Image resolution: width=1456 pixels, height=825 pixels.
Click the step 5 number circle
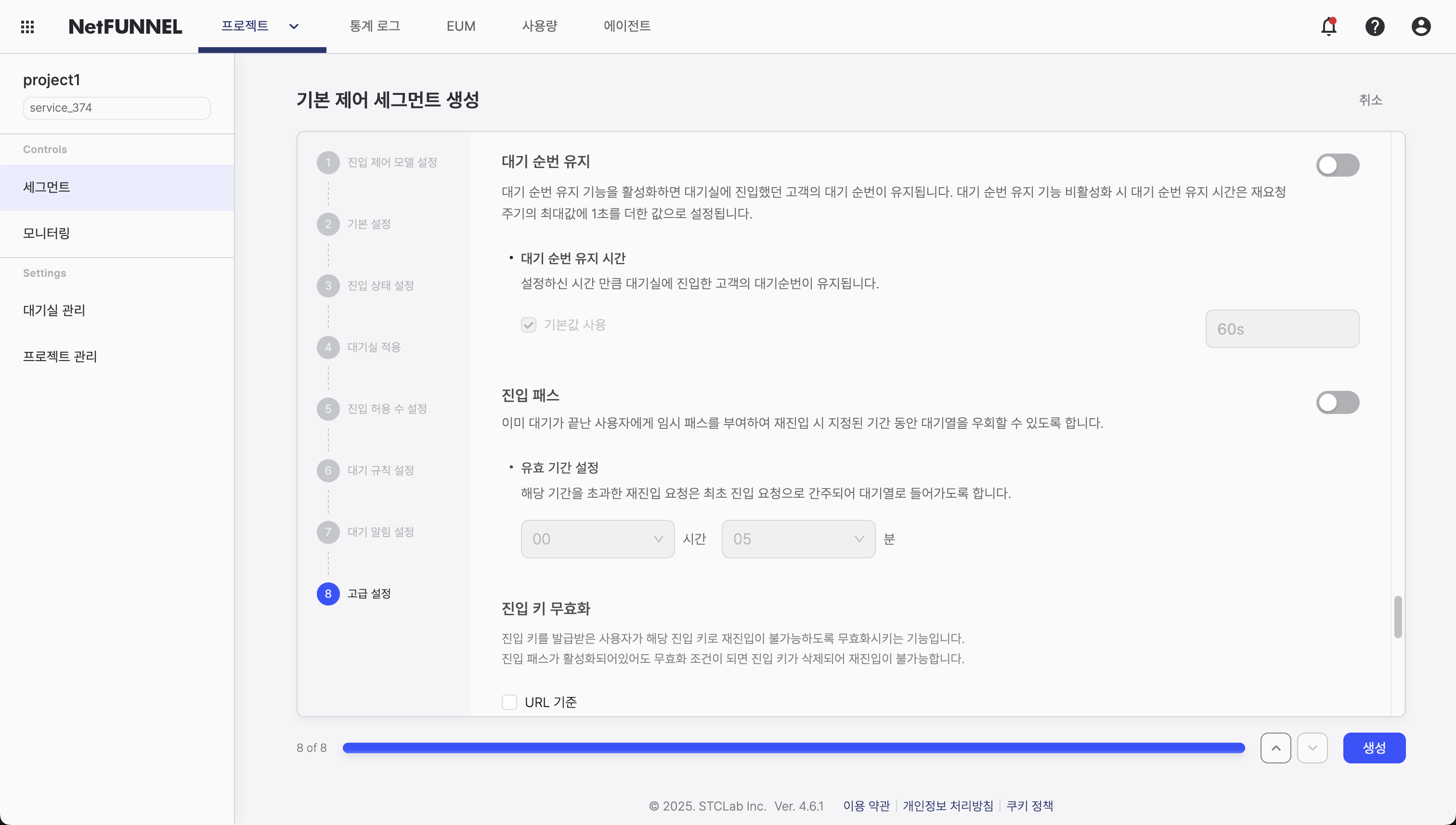click(x=328, y=409)
